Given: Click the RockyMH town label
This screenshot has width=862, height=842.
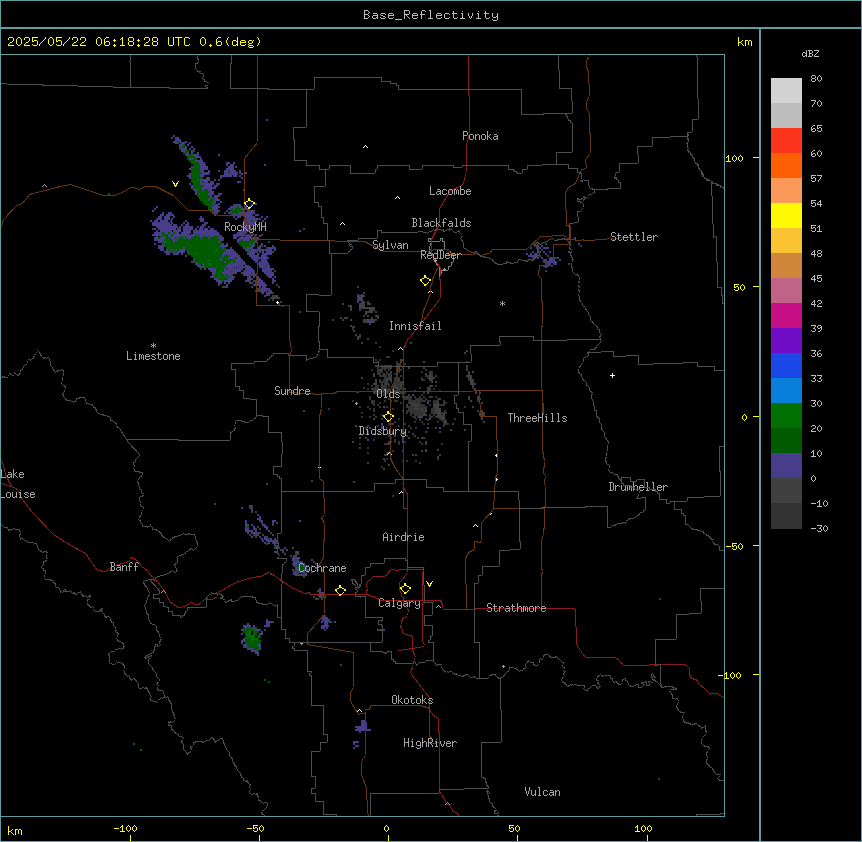Looking at the screenshot, I should [x=245, y=227].
